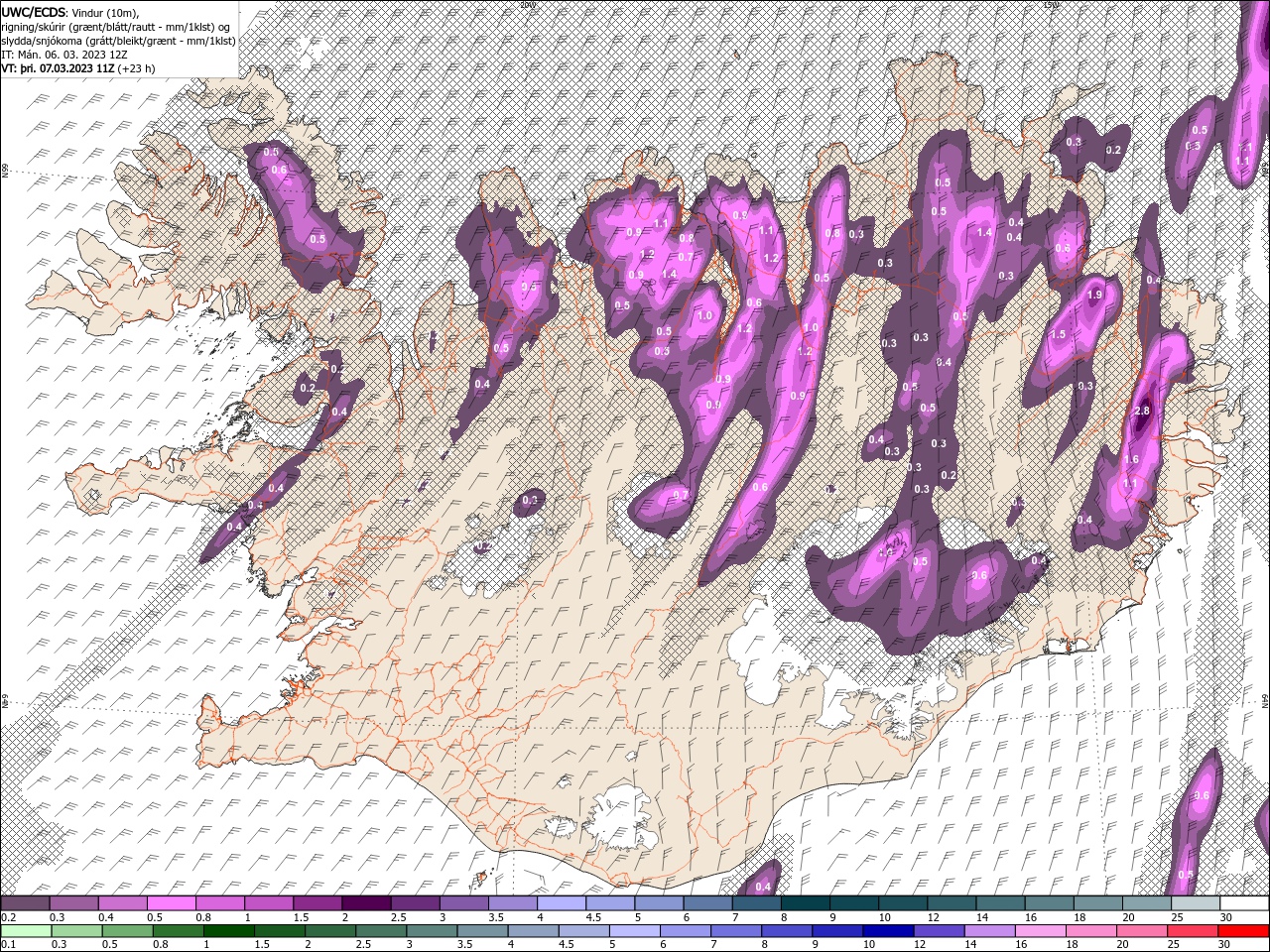Click the 1.6 precipitation value on the map
This screenshot has height=952, width=1270.
coord(1131,460)
